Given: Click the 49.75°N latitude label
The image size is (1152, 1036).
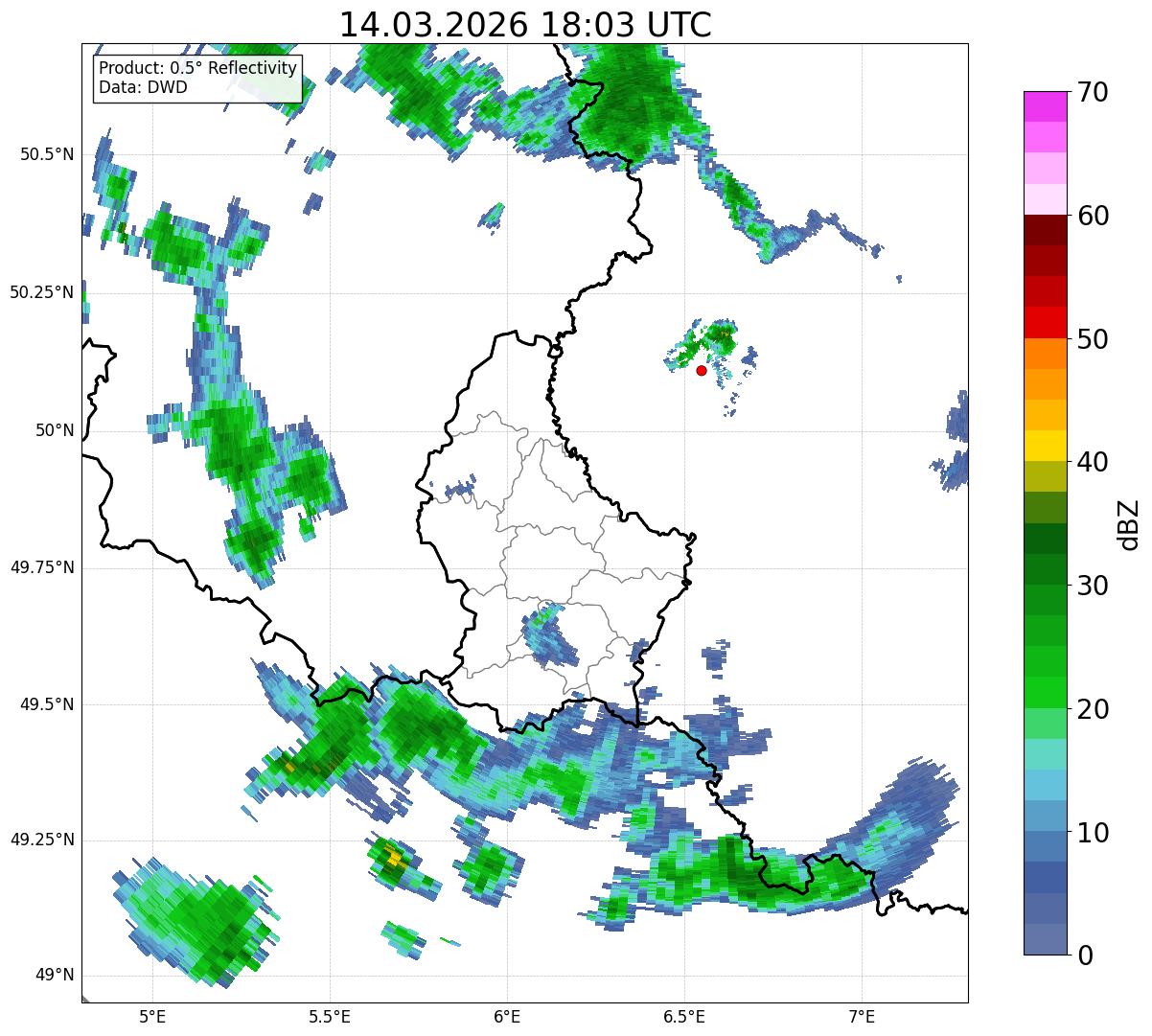Looking at the screenshot, I should tap(42, 567).
